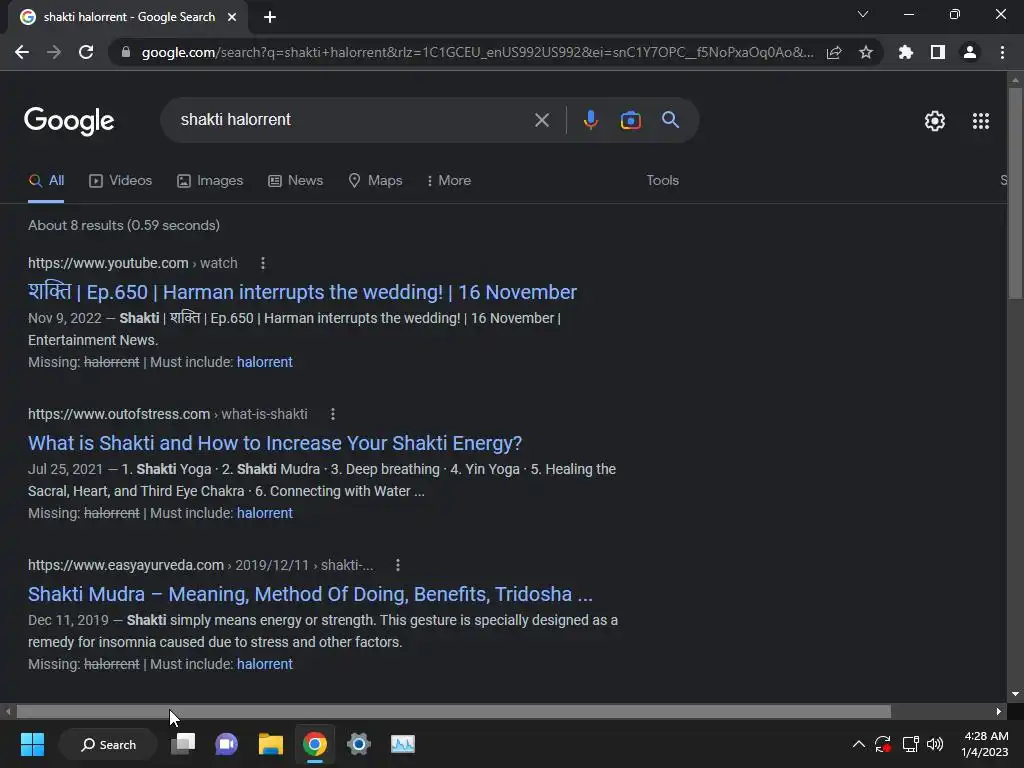Open the tab search chevron

tap(863, 14)
